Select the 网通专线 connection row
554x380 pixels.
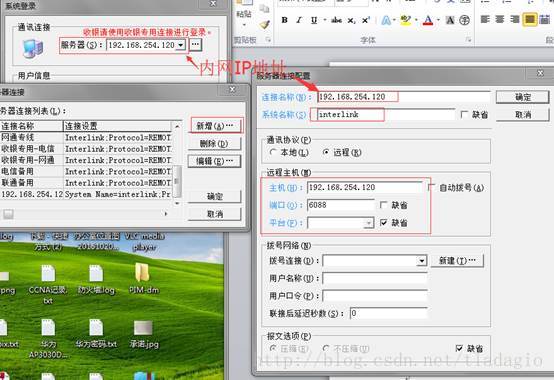[x=86, y=137]
